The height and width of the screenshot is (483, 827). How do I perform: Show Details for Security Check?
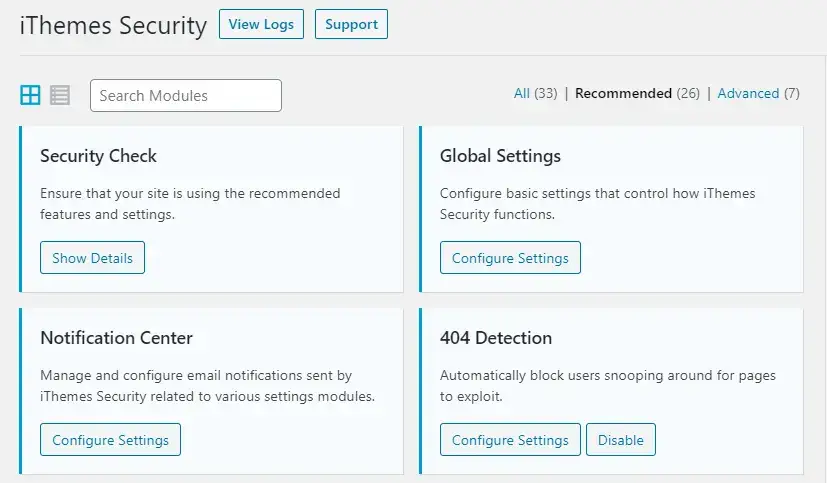point(92,258)
